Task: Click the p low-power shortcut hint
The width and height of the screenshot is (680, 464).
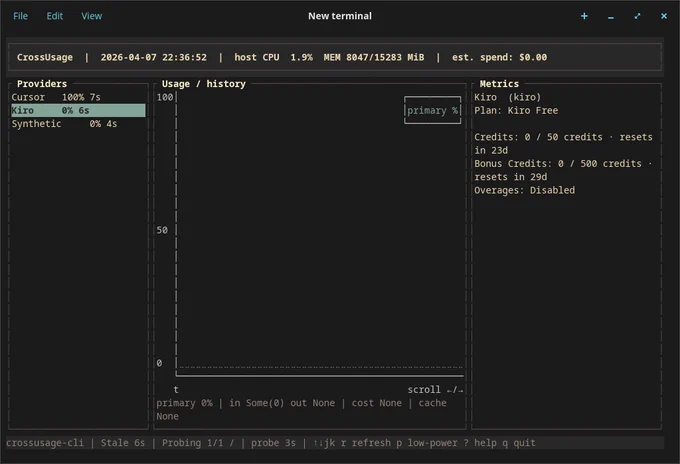Action: [x=427, y=443]
